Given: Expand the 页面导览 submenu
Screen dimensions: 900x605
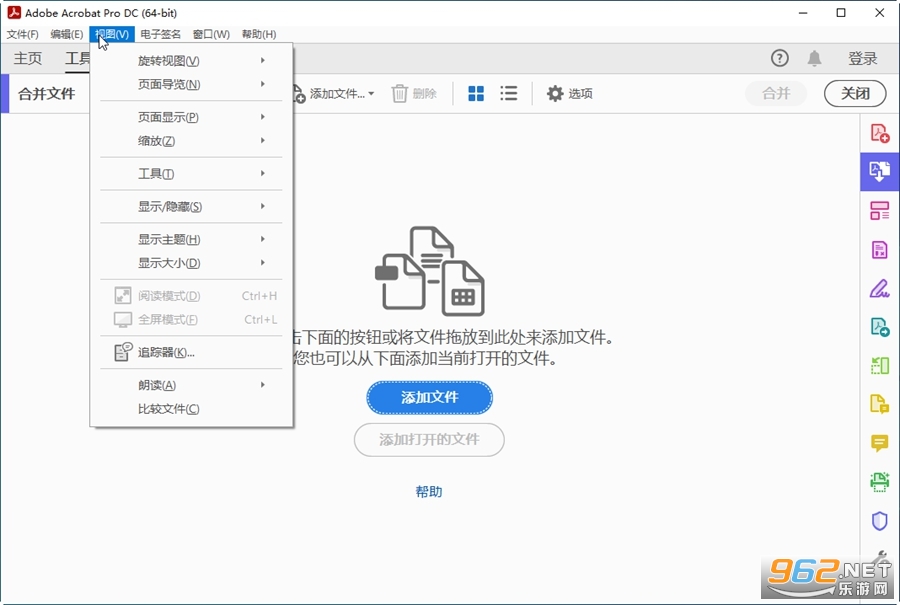Looking at the screenshot, I should 191,84.
